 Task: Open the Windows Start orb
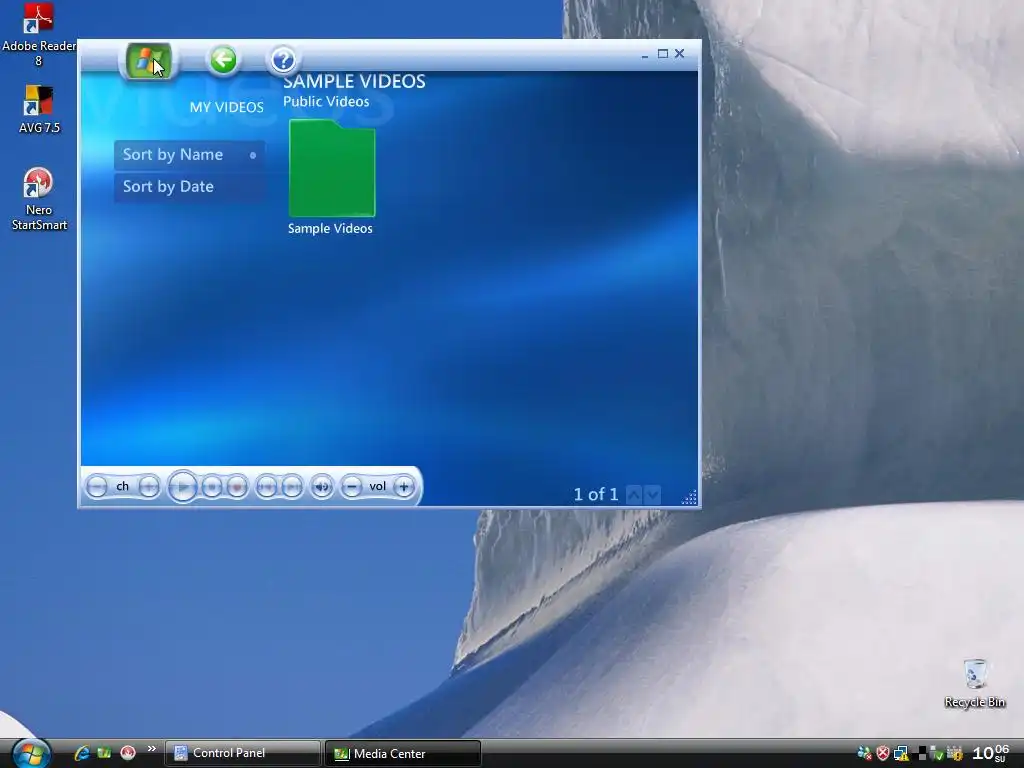point(31,754)
